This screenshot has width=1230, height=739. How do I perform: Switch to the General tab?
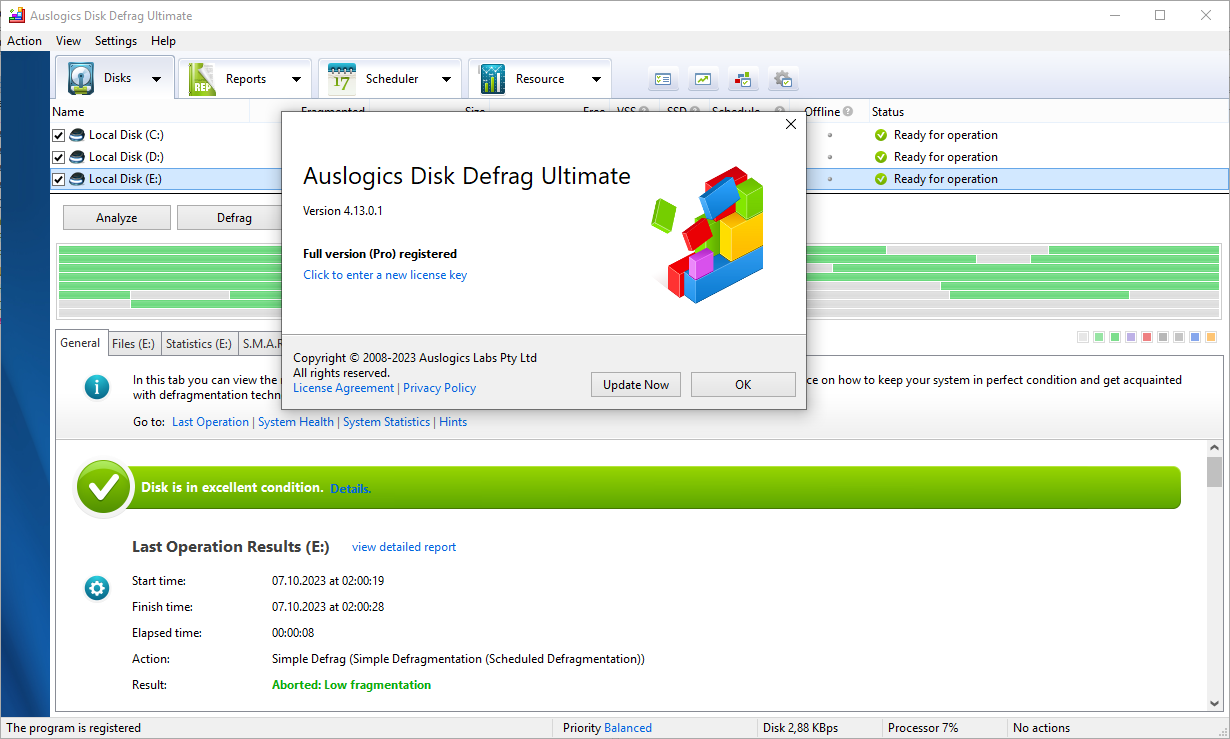tap(80, 342)
